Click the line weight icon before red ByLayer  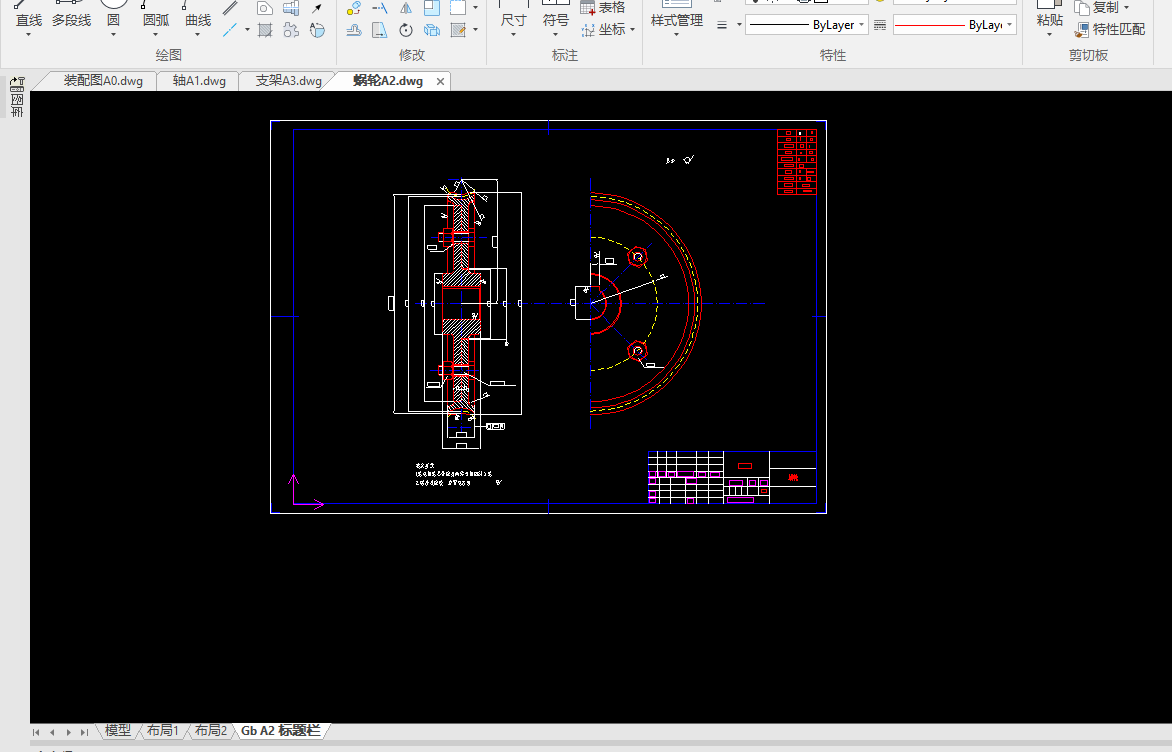[x=880, y=24]
